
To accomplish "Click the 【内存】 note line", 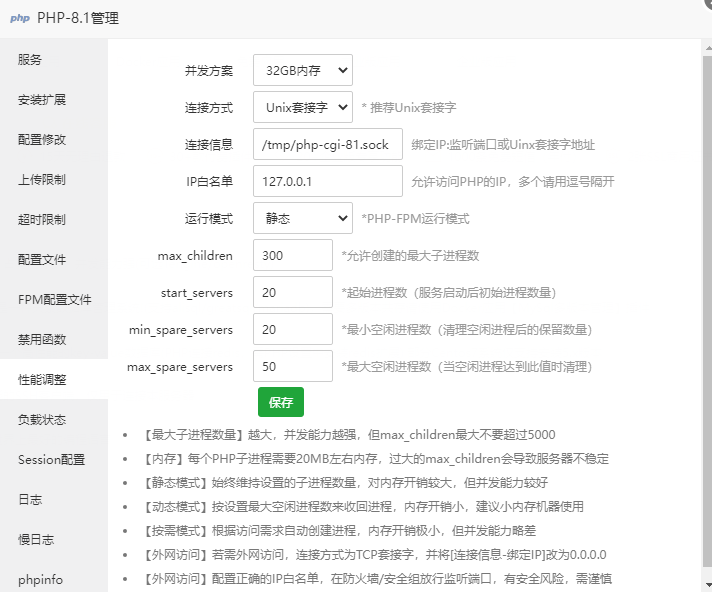I will point(376,459).
